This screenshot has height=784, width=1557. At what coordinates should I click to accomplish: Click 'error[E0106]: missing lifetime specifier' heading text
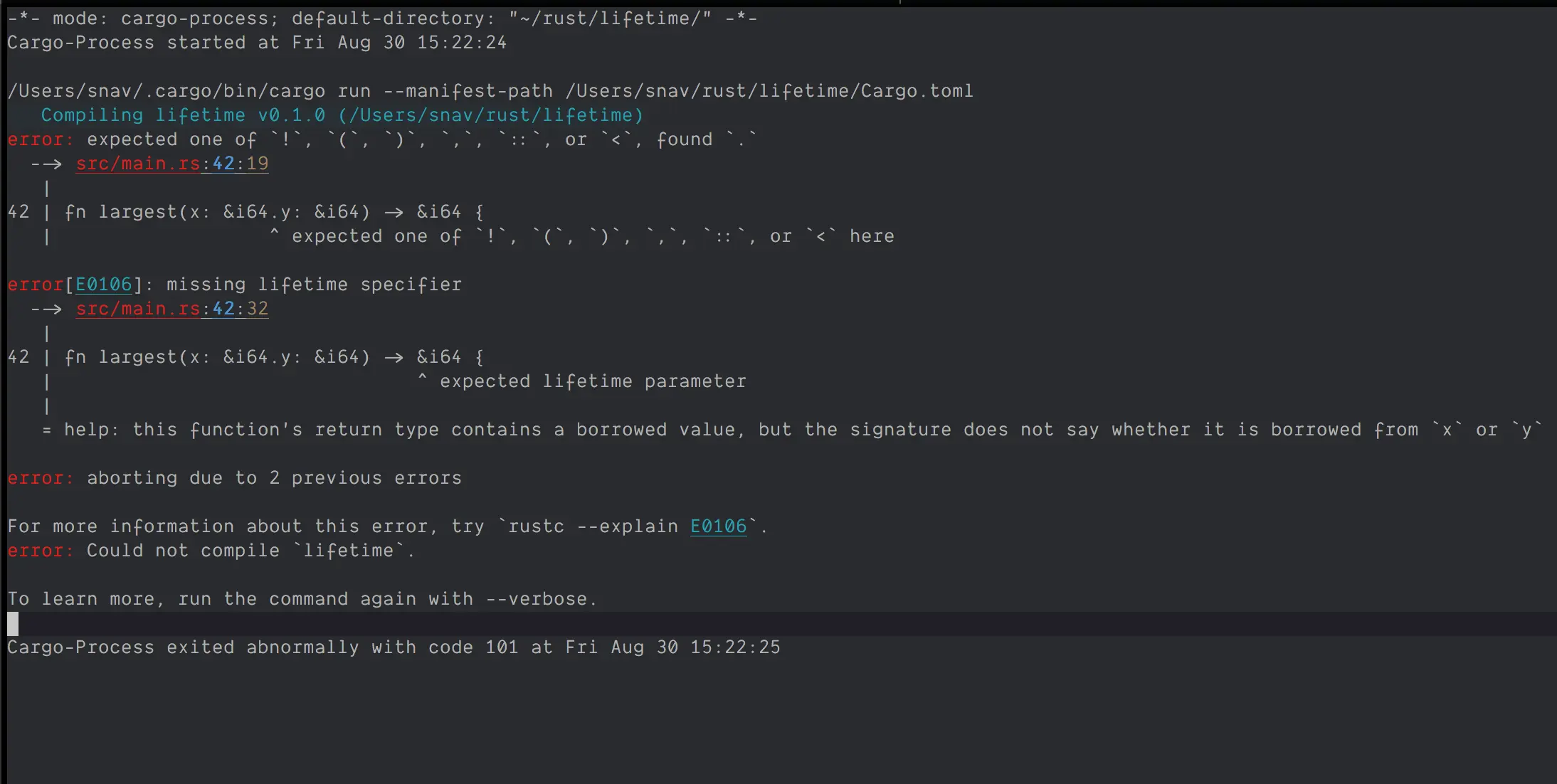(x=235, y=285)
